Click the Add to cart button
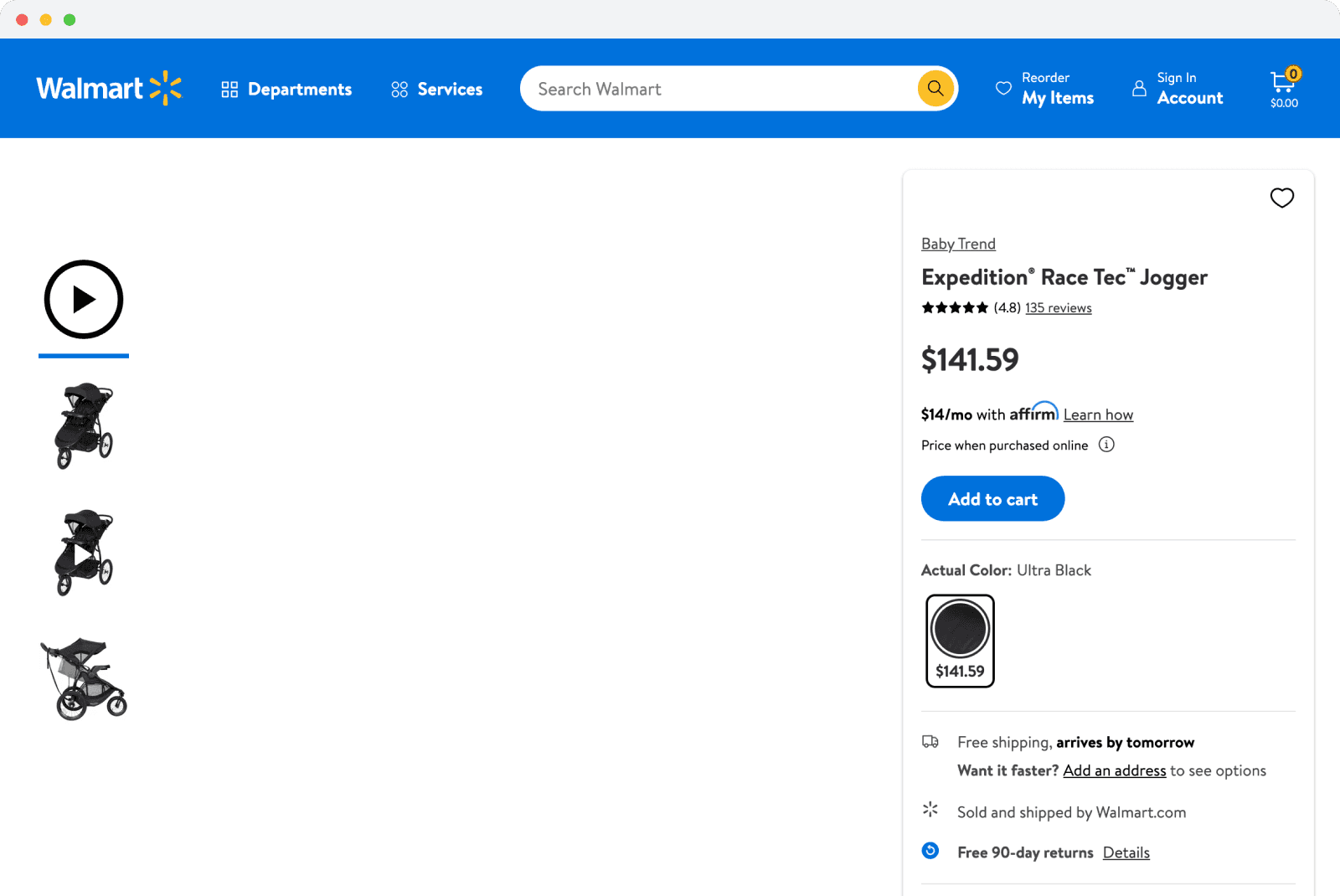This screenshot has width=1340, height=896. (x=992, y=498)
